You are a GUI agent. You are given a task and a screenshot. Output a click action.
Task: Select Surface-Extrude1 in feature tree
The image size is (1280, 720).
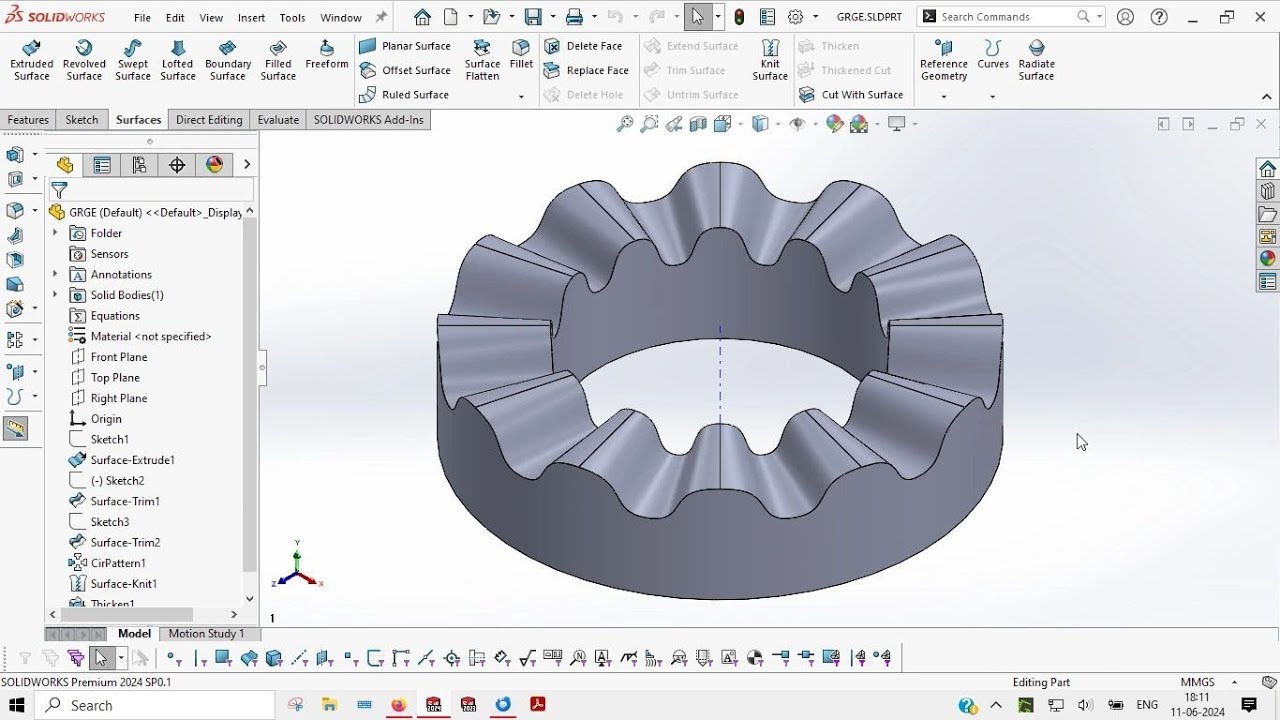coord(132,460)
